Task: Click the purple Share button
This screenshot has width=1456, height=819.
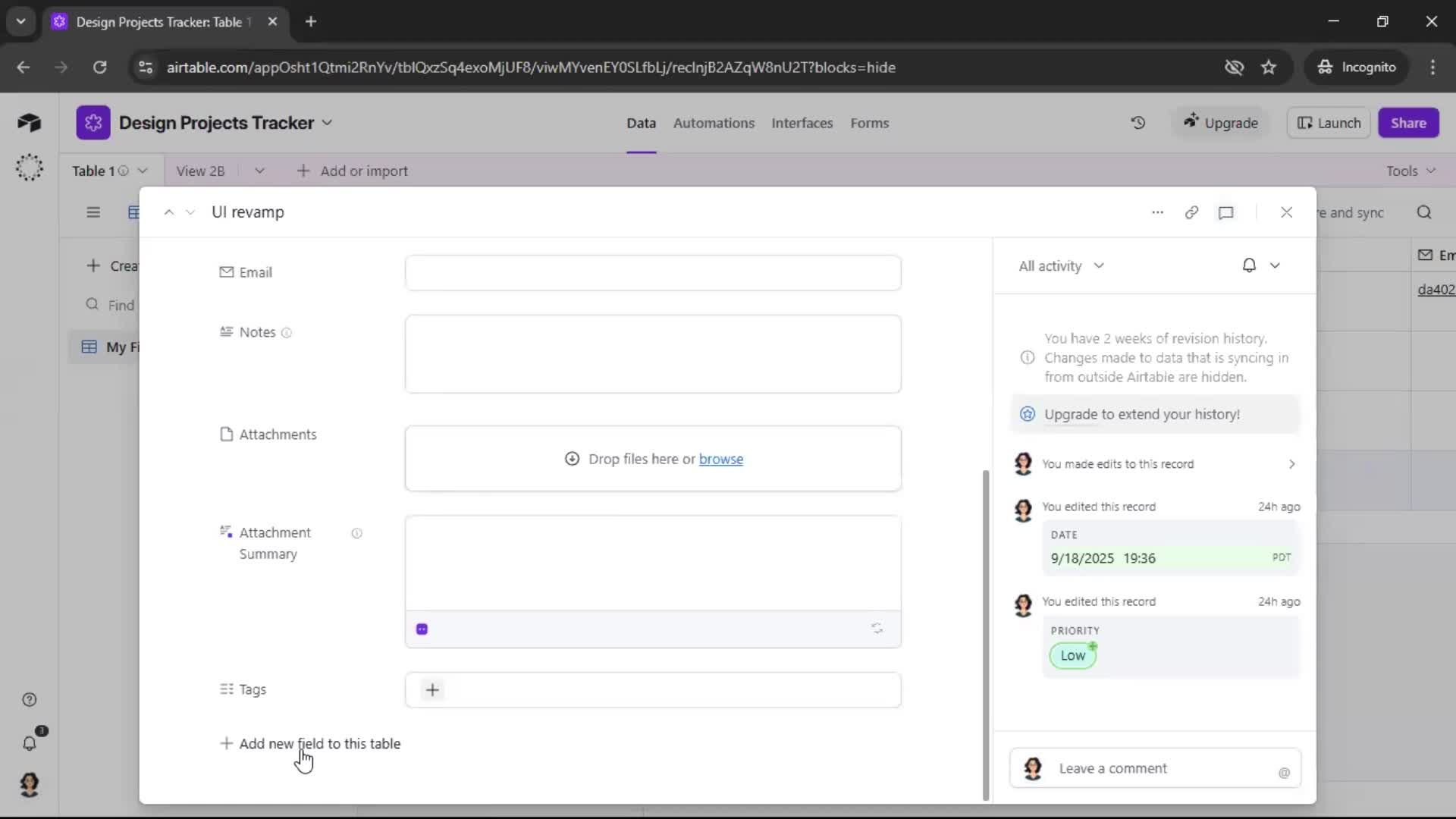Action: (x=1408, y=123)
